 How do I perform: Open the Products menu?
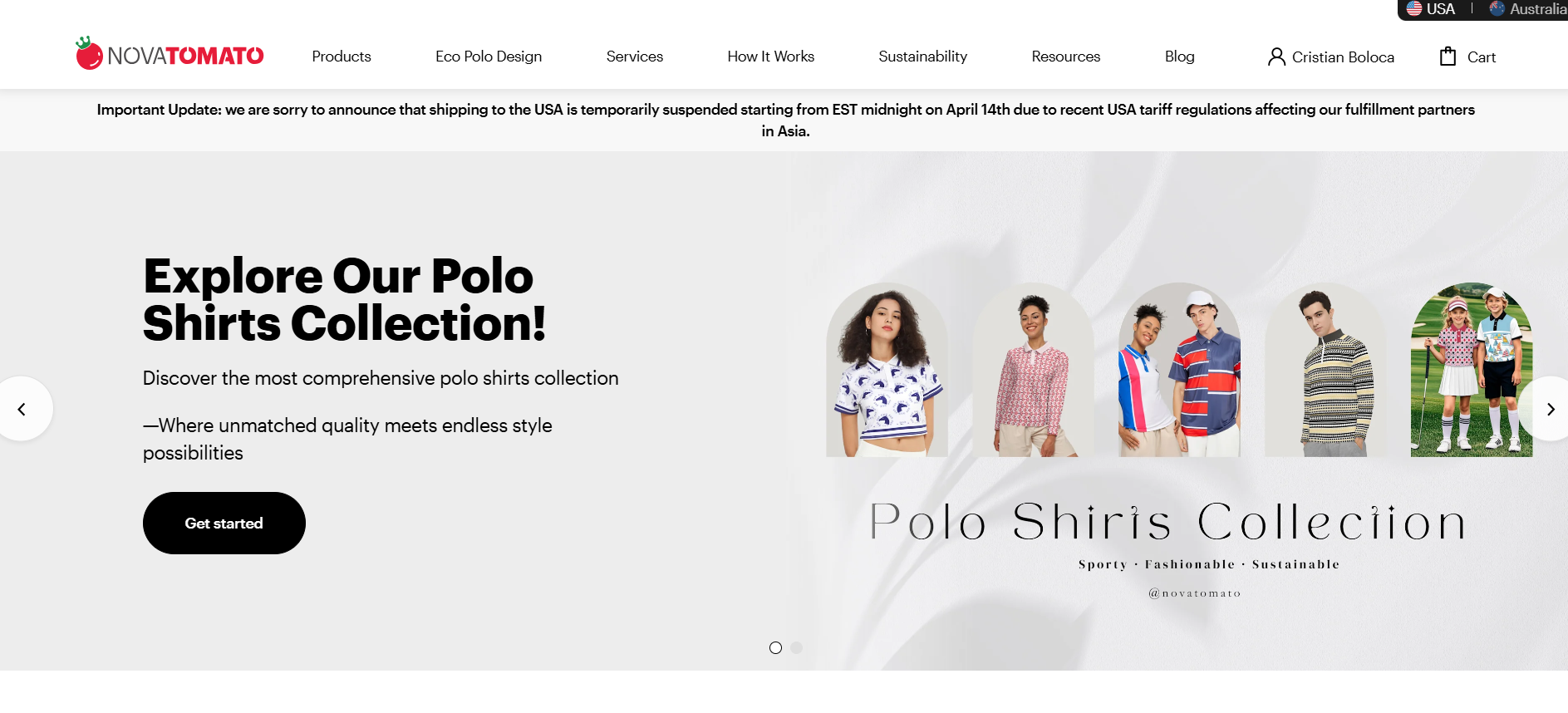pos(342,57)
